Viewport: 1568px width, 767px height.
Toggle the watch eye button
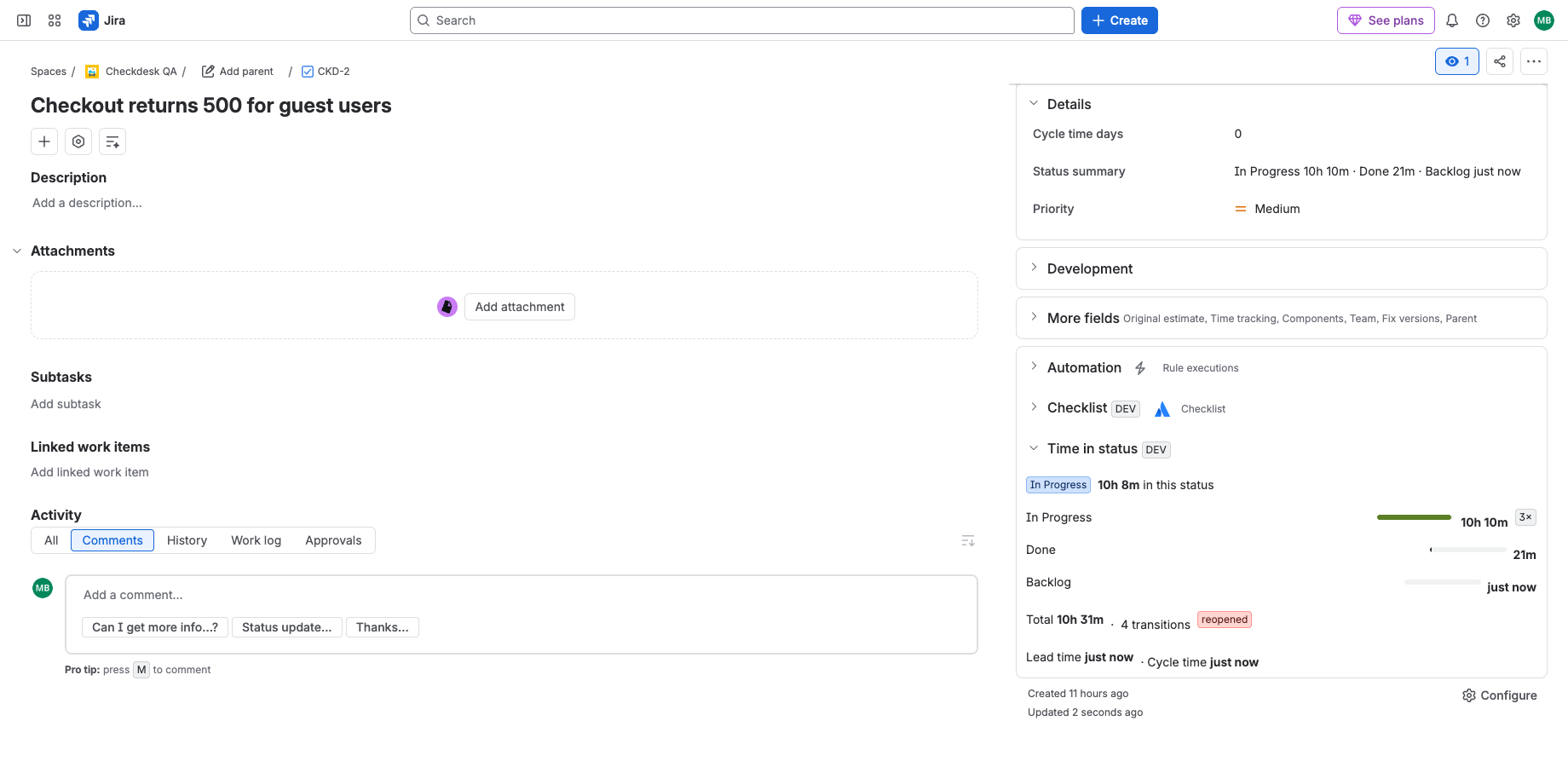pyautogui.click(x=1457, y=61)
